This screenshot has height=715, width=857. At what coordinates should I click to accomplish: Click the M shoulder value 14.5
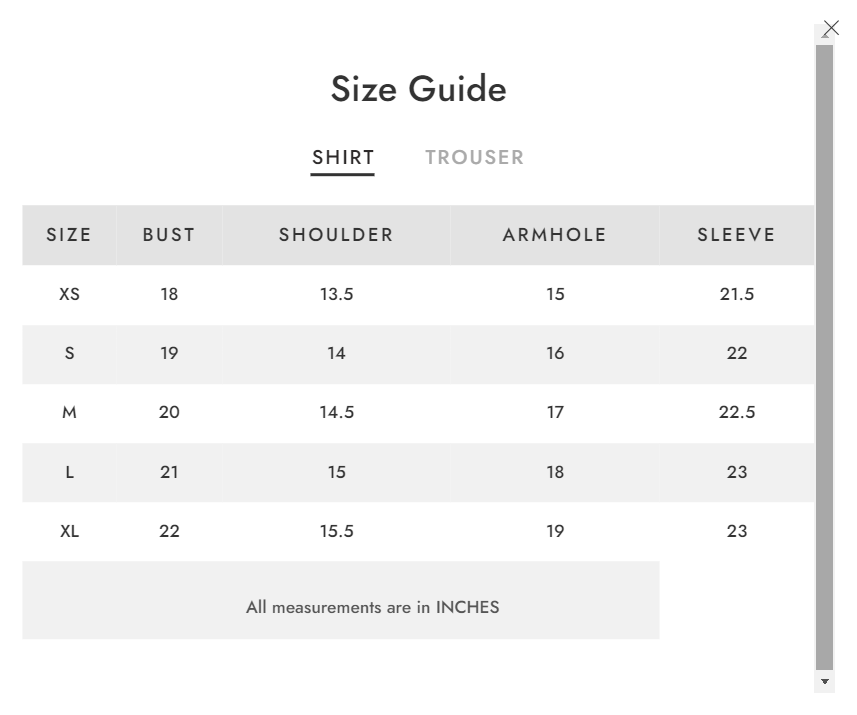pos(337,412)
